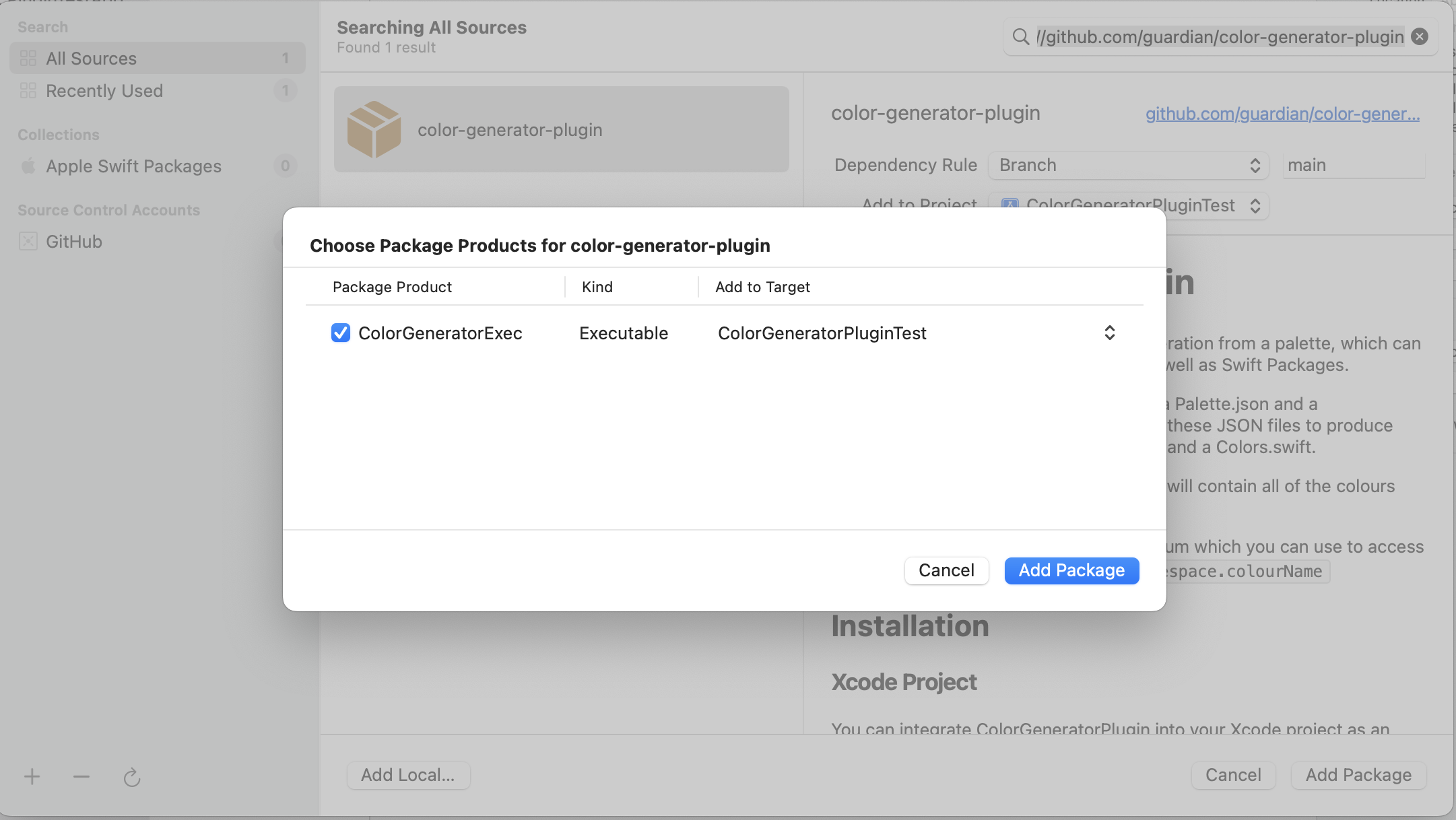The height and width of the screenshot is (820, 1456).
Task: Clear the package search field
Action: coord(1420,36)
